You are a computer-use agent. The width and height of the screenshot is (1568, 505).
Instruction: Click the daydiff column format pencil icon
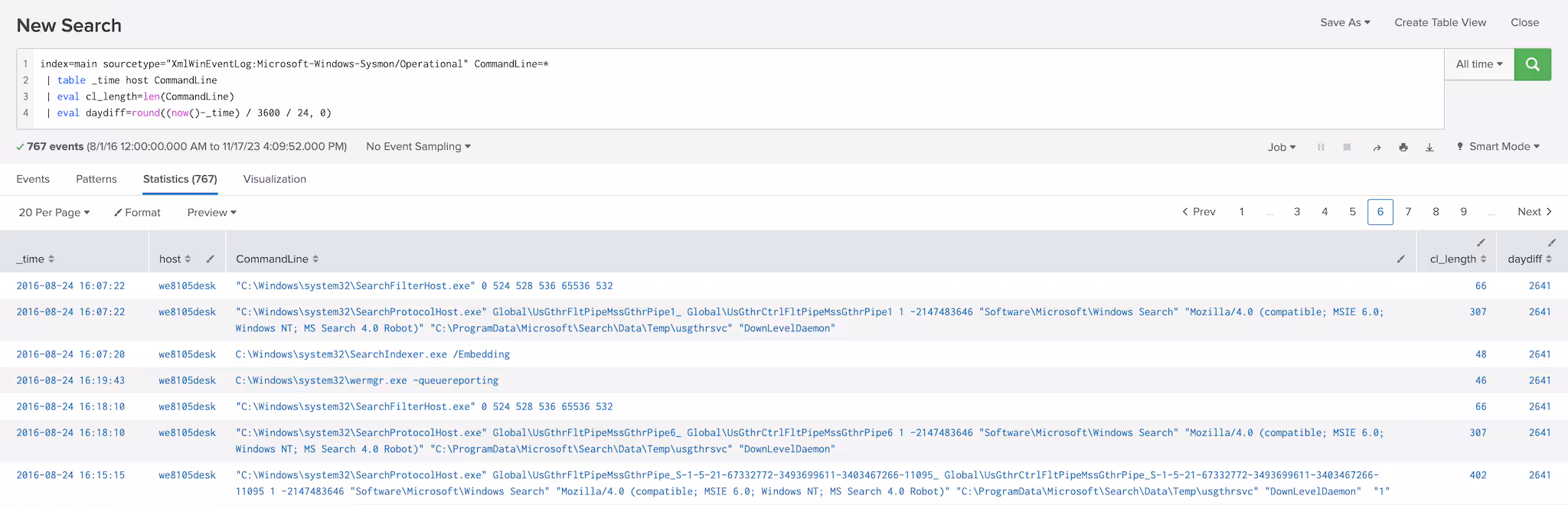pos(1551,243)
